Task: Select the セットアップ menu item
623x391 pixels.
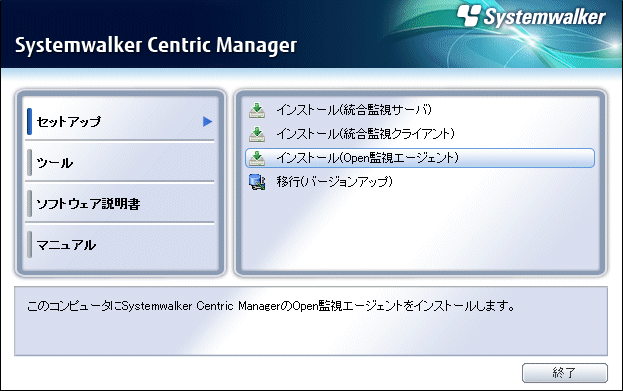Action: [120, 122]
